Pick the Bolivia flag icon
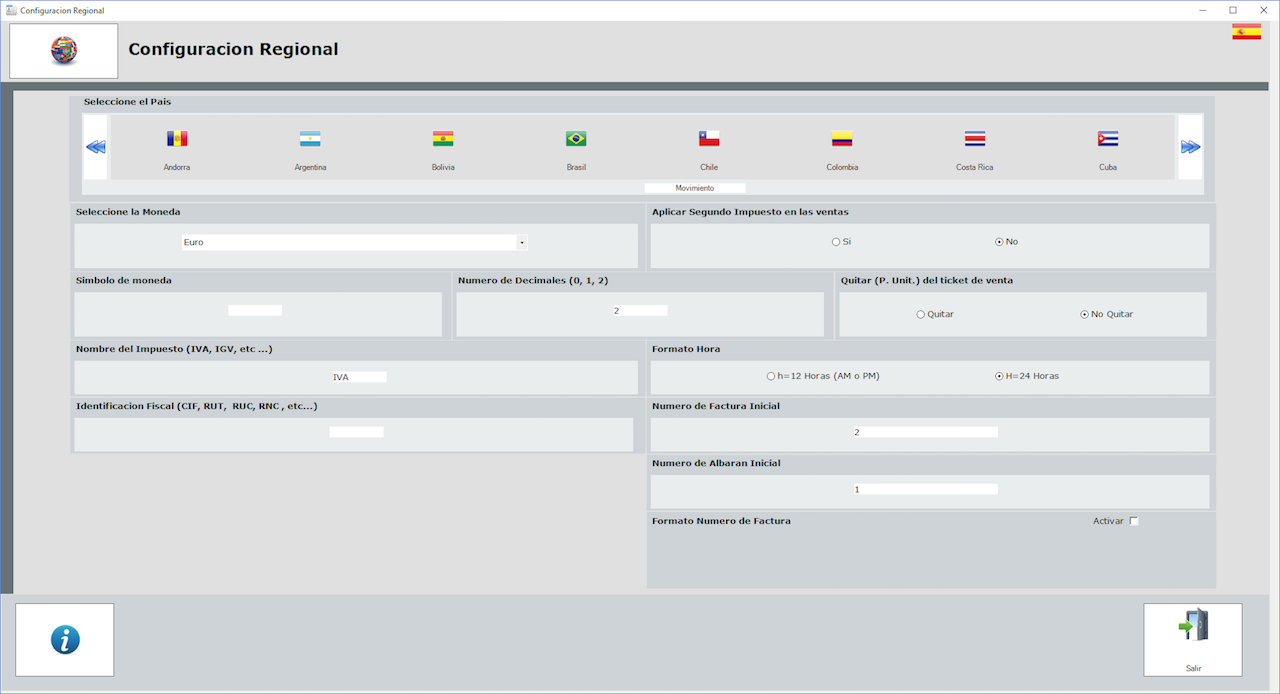Screen dimensions: 1280x694 coord(443,139)
